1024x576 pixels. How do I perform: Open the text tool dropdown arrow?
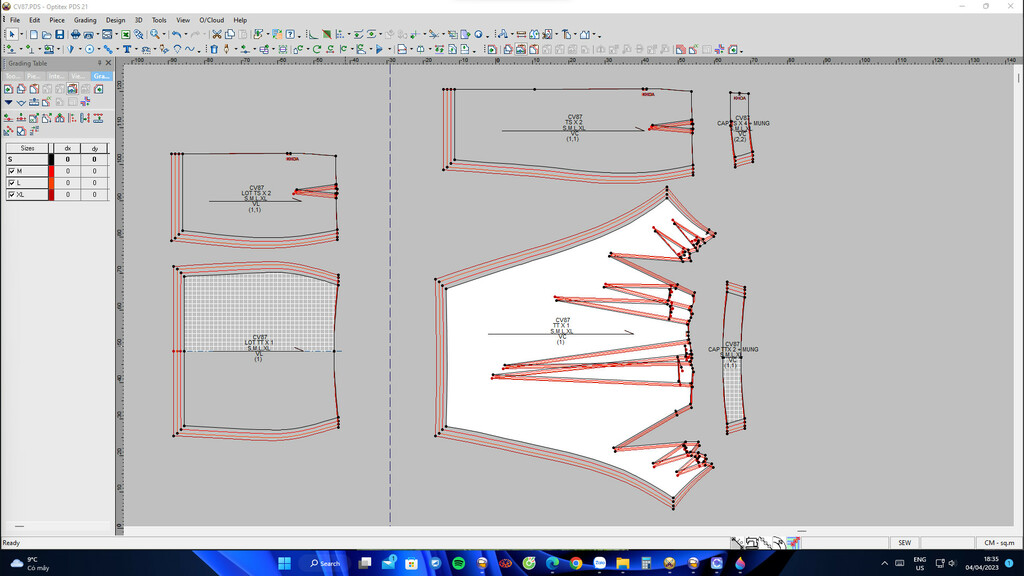click(x=135, y=50)
